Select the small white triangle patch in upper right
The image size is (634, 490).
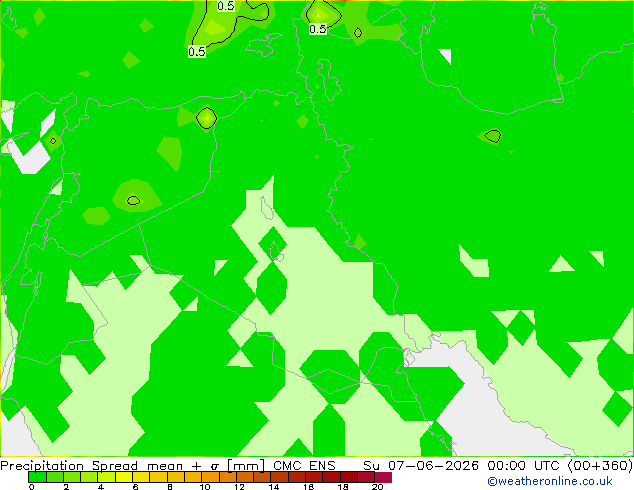[446, 56]
